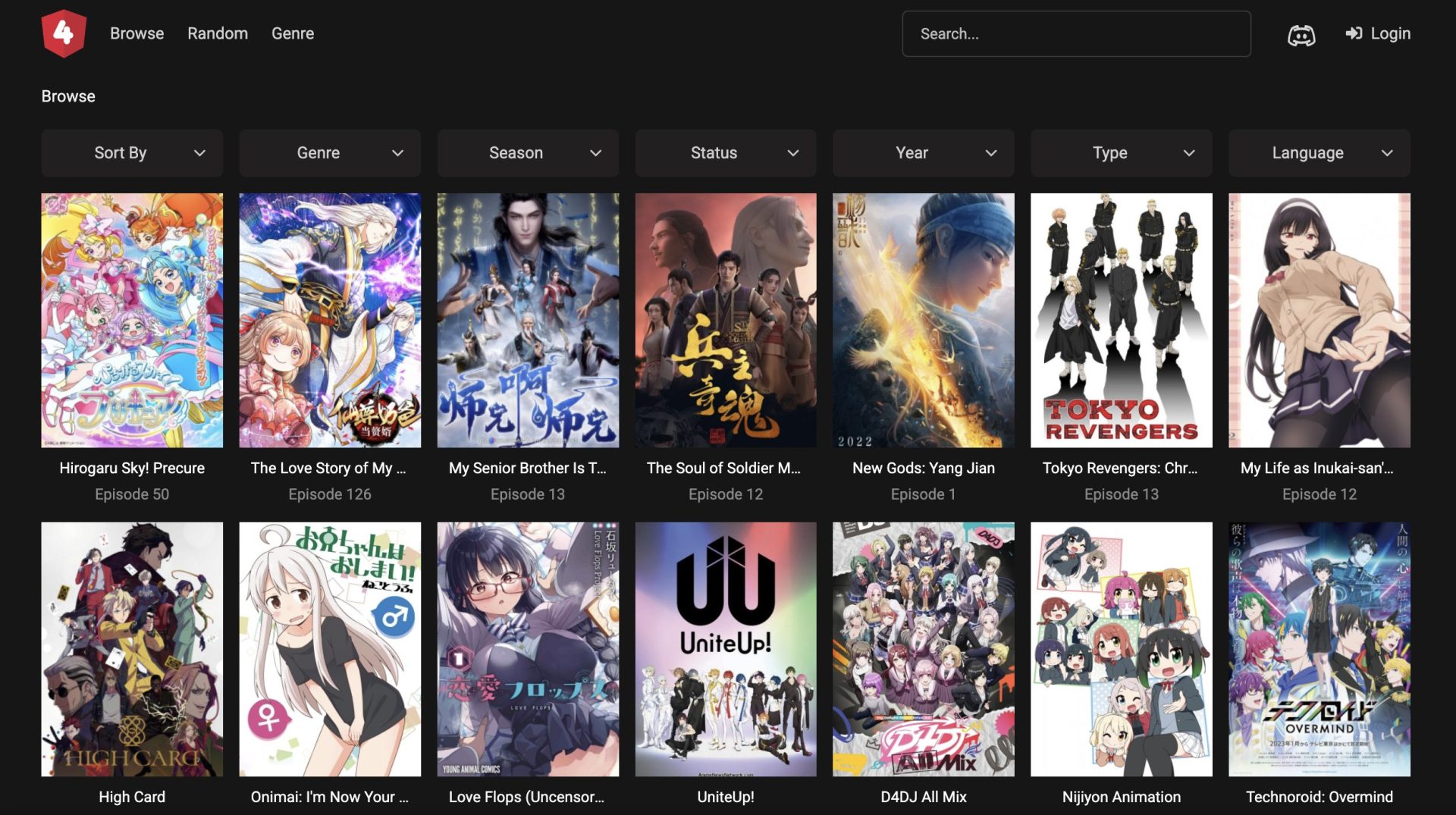Click The Love Story of My ... title
The image size is (1456, 815).
coord(328,468)
